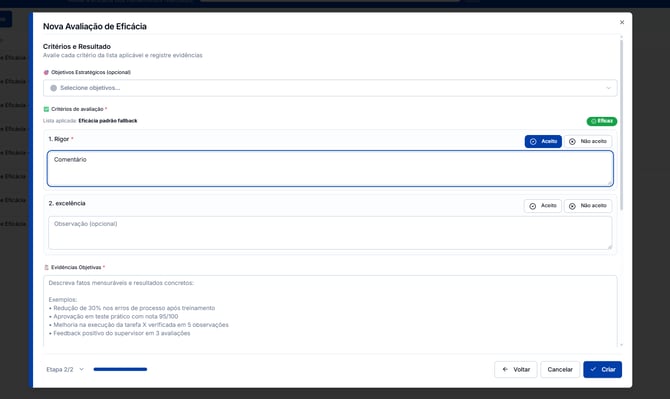Mark excelência criterion as Não aceito
670x399 pixels.
(588, 206)
